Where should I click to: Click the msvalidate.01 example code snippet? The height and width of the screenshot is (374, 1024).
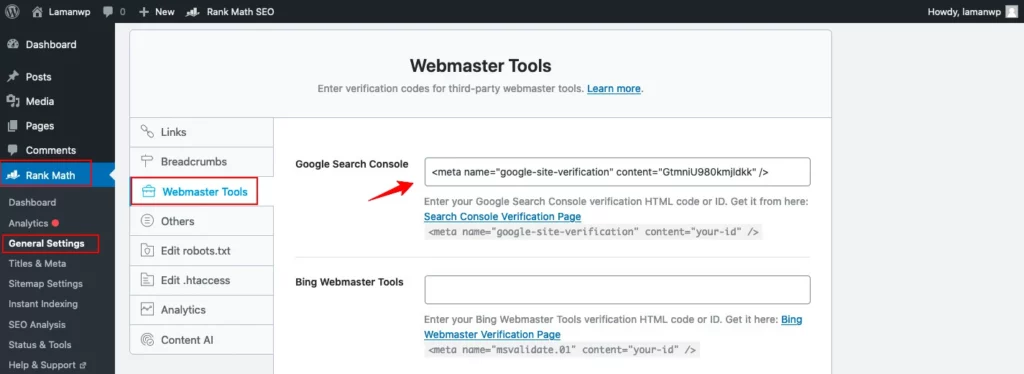click(x=562, y=350)
